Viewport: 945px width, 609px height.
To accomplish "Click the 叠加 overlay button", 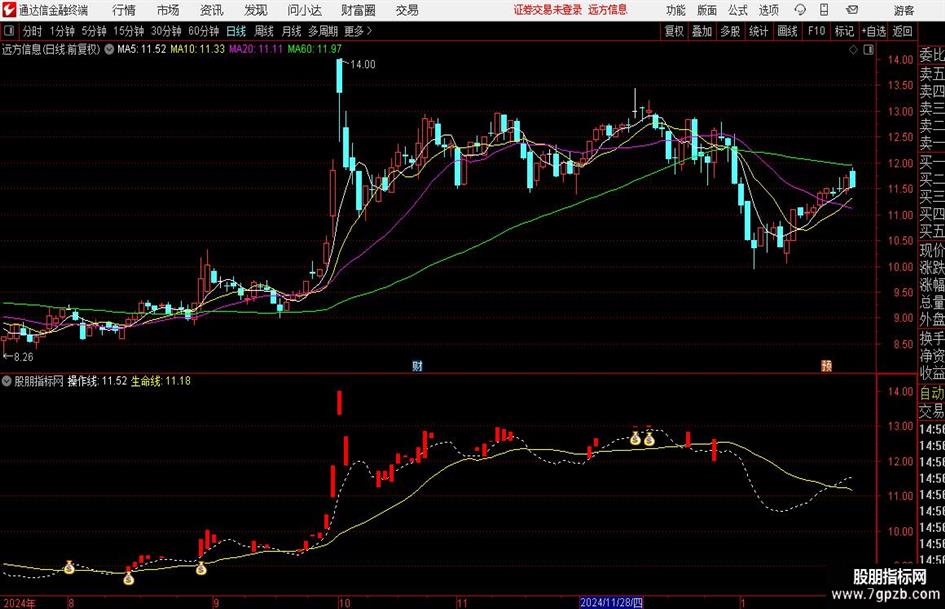I will coord(702,31).
